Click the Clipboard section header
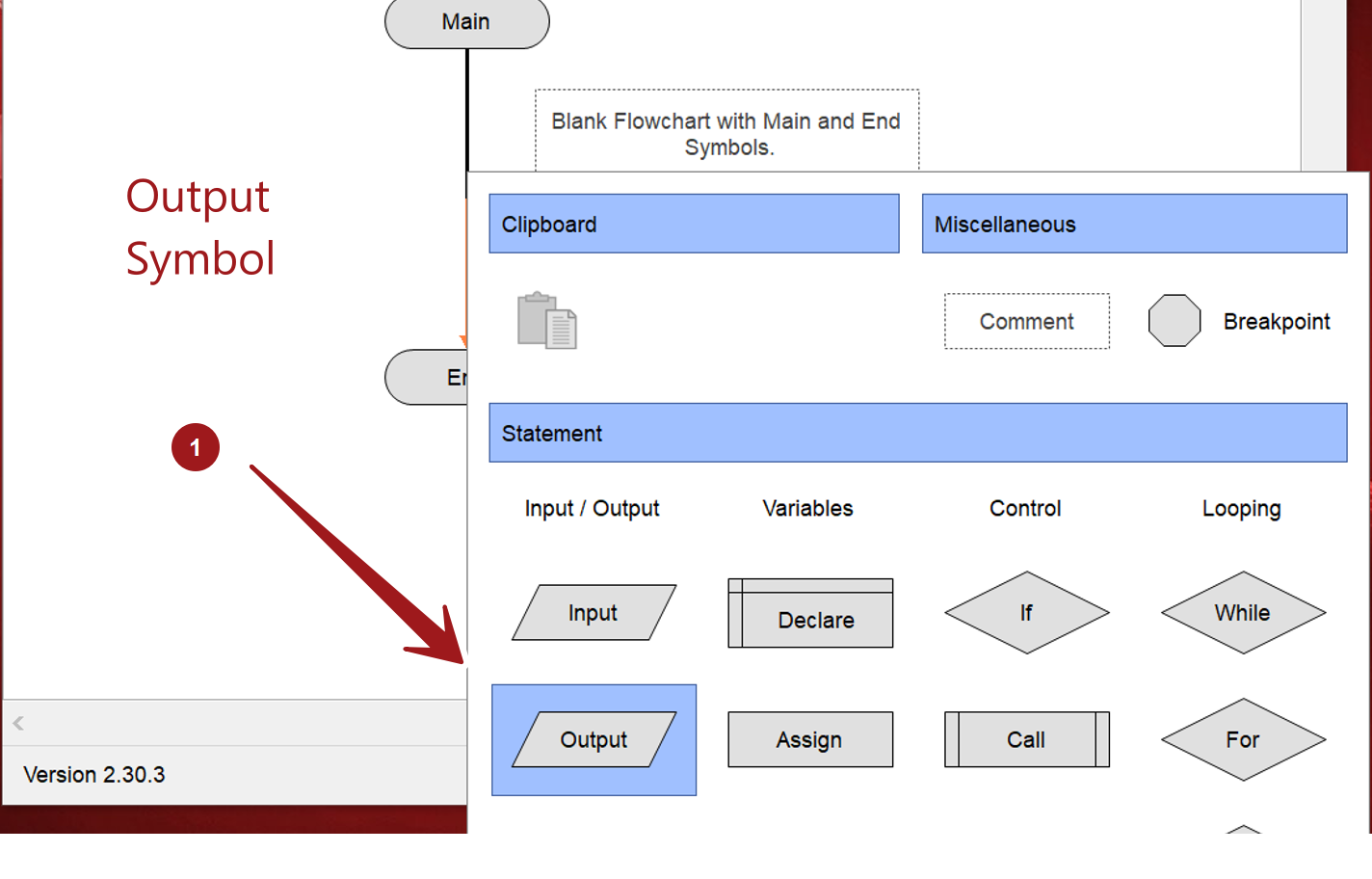 pyautogui.click(x=694, y=224)
